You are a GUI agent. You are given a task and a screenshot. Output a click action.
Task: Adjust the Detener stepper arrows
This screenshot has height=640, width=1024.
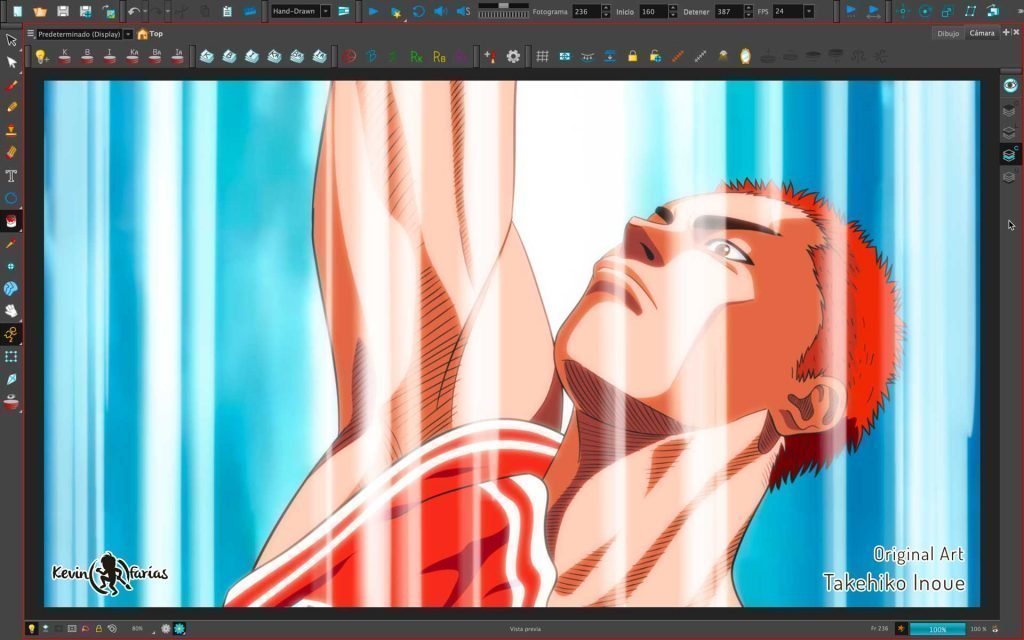[748, 11]
